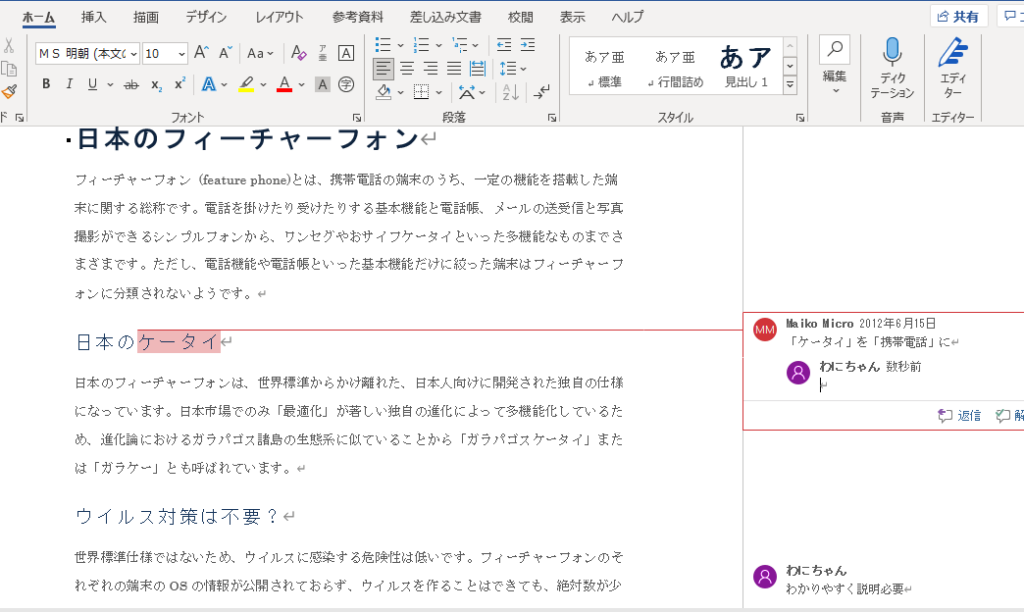Open bullet list button
The image size is (1024, 612).
[x=383, y=44]
